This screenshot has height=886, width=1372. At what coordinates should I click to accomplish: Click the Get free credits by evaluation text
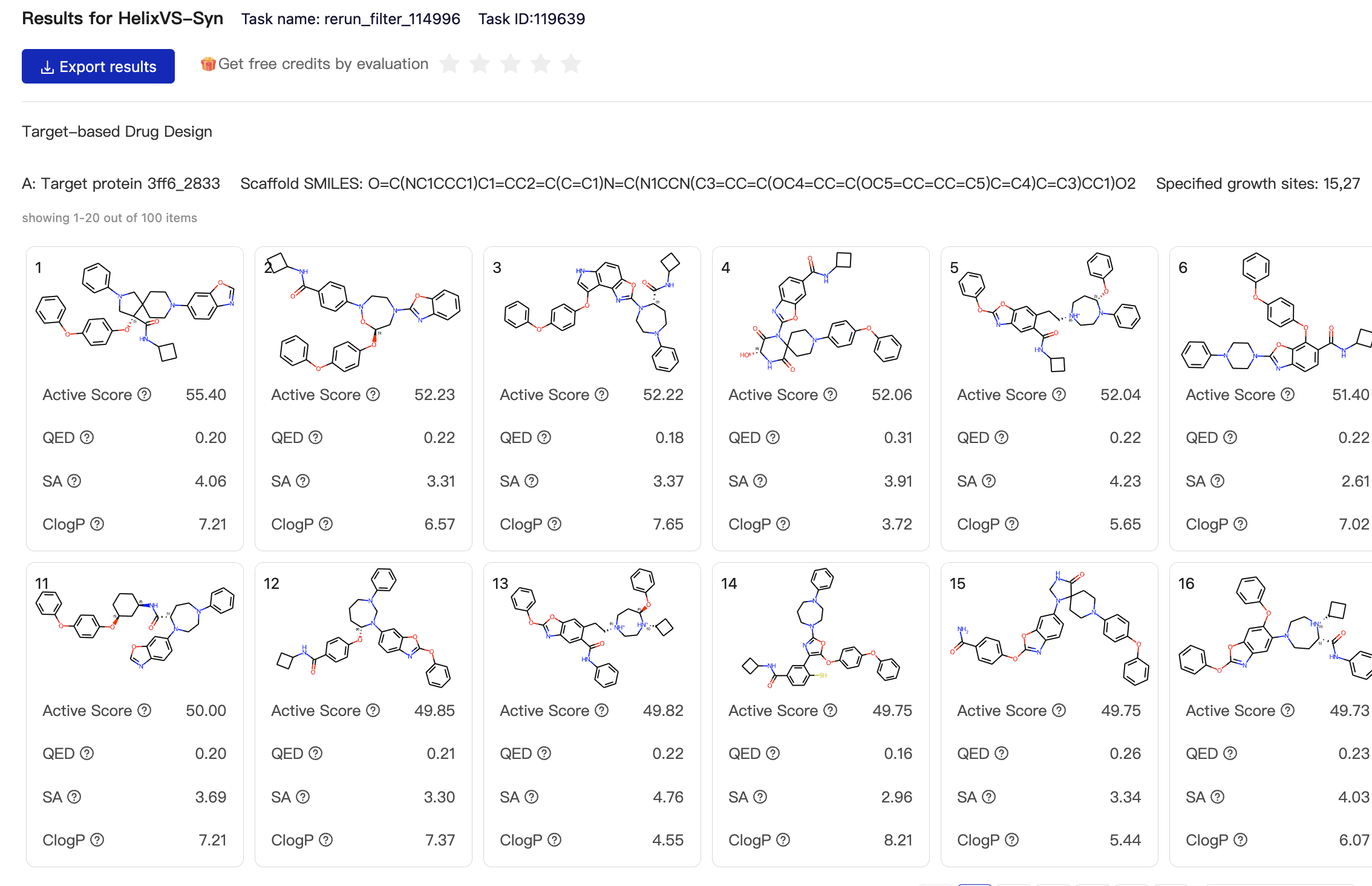pos(323,64)
